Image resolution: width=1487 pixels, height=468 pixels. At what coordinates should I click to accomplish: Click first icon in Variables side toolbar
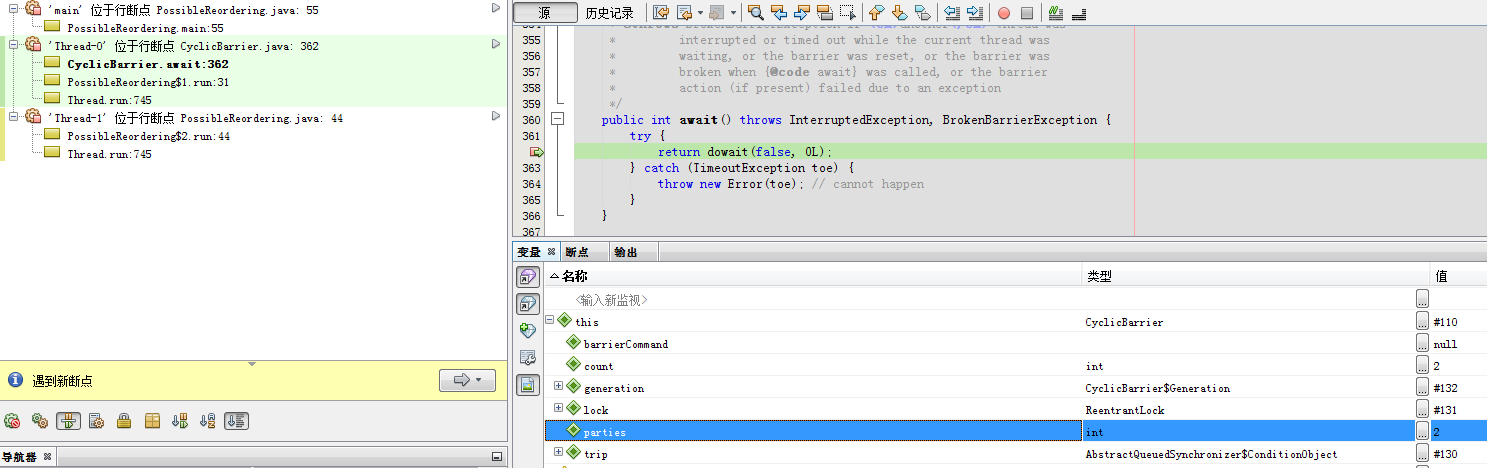pos(528,276)
